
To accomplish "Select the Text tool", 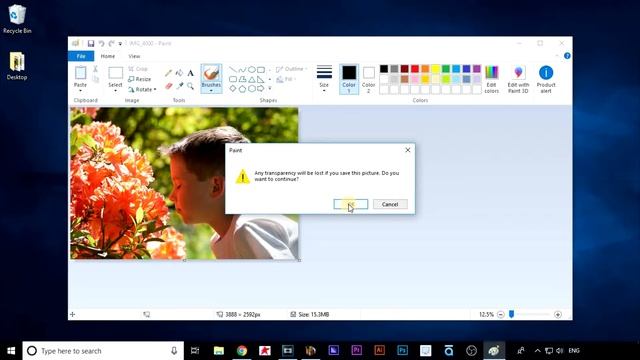I will (x=190, y=73).
